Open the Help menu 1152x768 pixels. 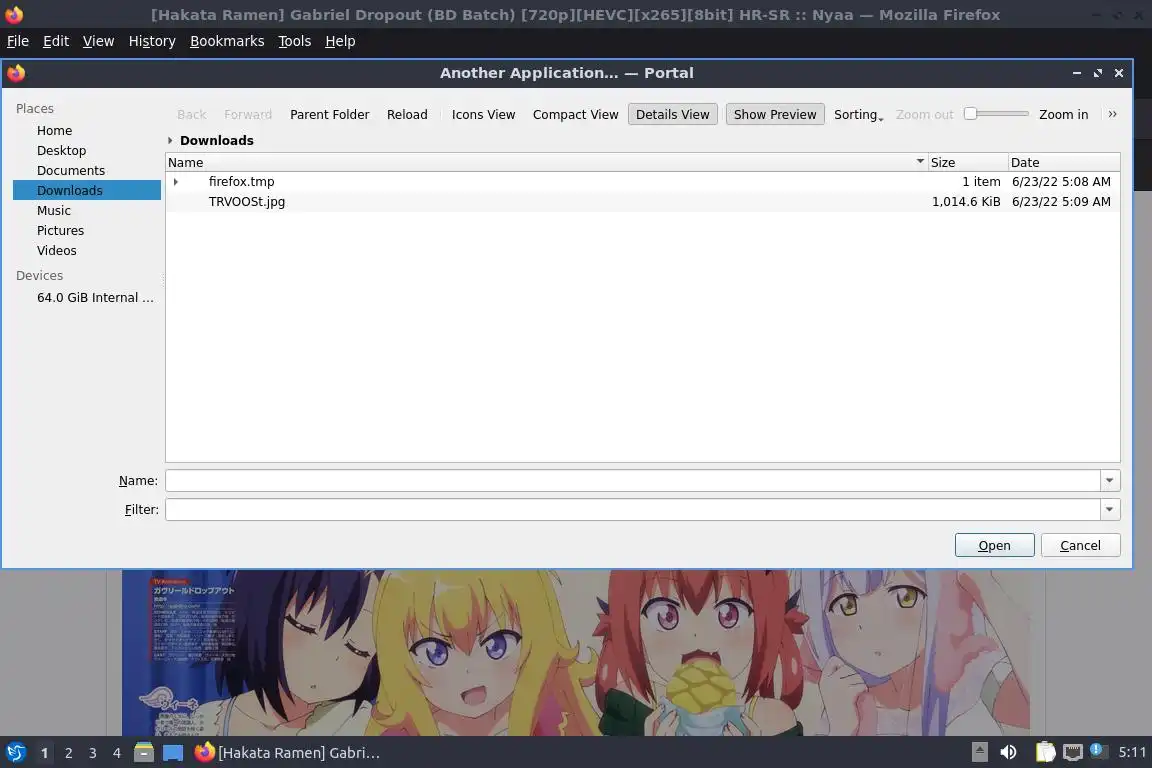340,41
